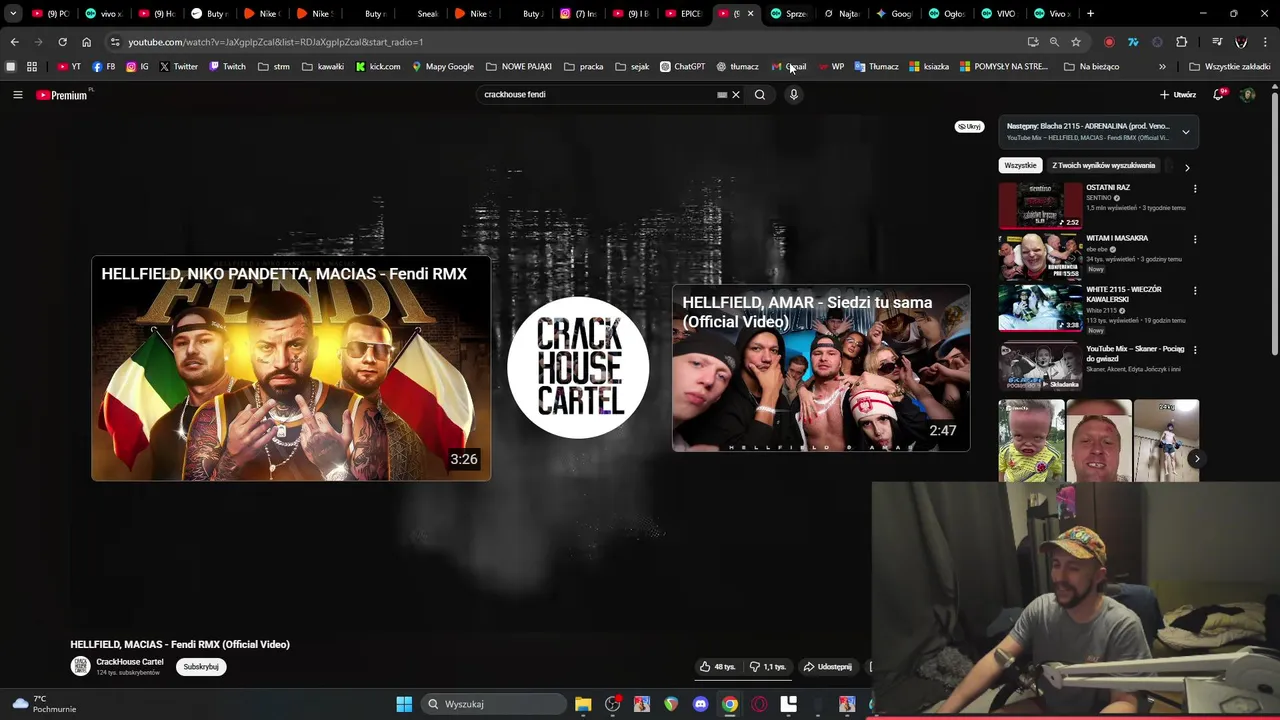Select the Wszystkie filter chip
This screenshot has height=720, width=1280.
pyautogui.click(x=1020, y=166)
